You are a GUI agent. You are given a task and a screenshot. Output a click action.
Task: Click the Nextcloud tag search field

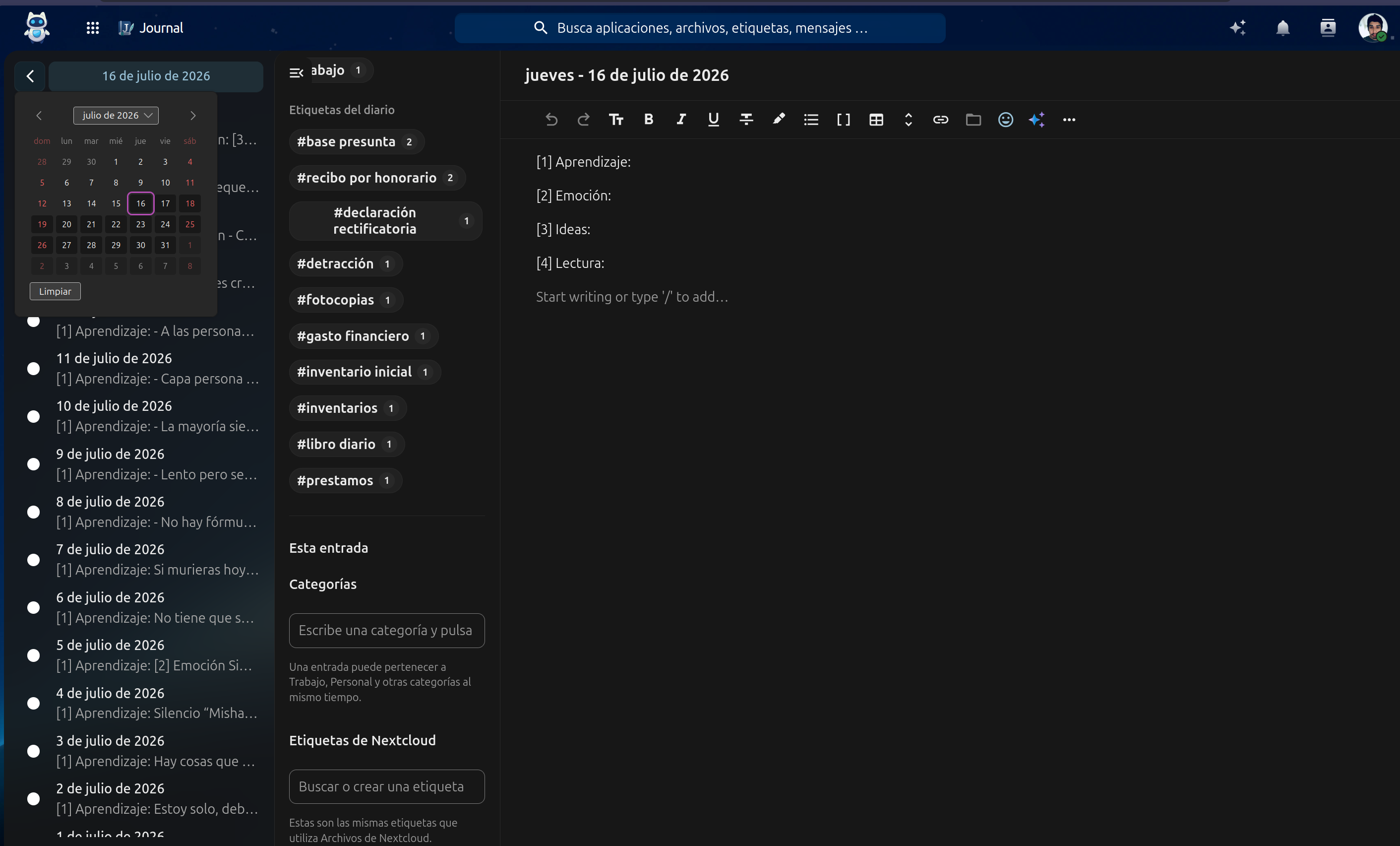click(x=386, y=786)
